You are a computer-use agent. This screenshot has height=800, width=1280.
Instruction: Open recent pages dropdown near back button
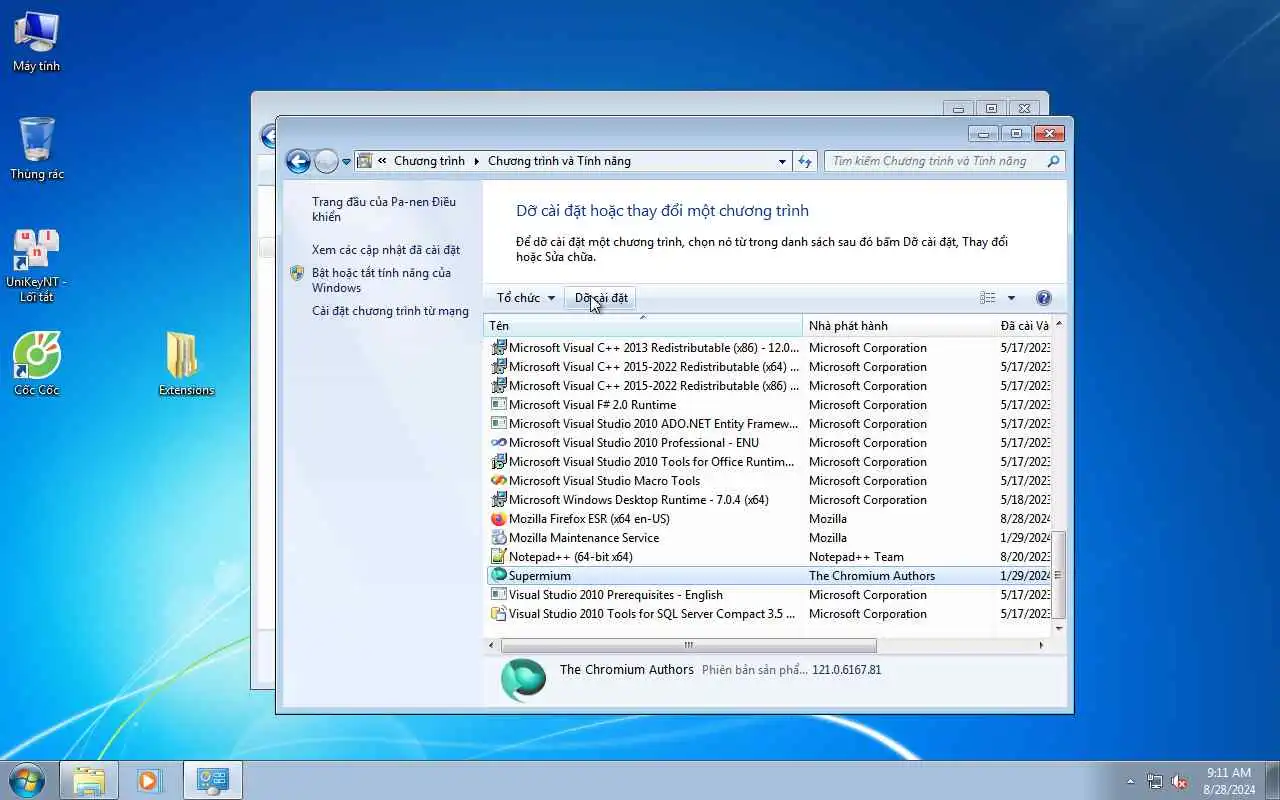(347, 161)
